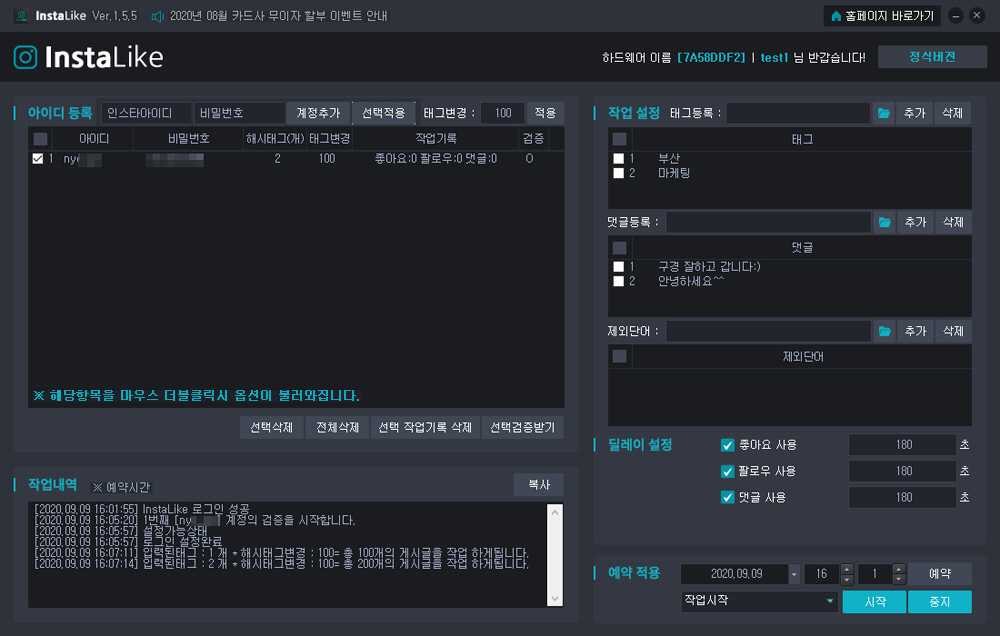
Task: Check the 구경 잘하고 갑니다 comment checkbox
Action: [619, 267]
